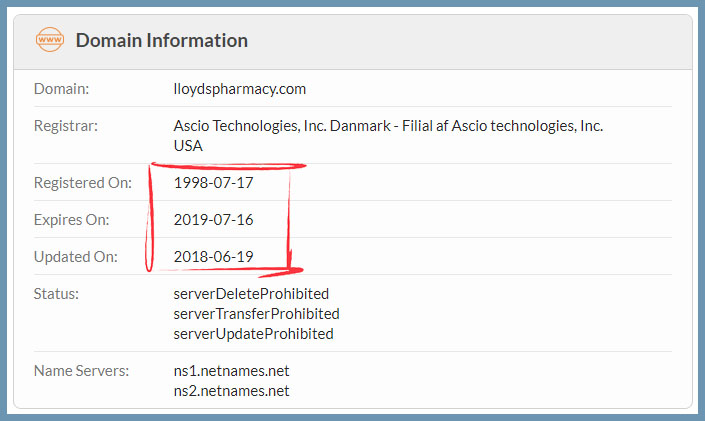Click the 2019-07-16 expiry date
Viewport: 705px width, 421px height.
pos(214,219)
